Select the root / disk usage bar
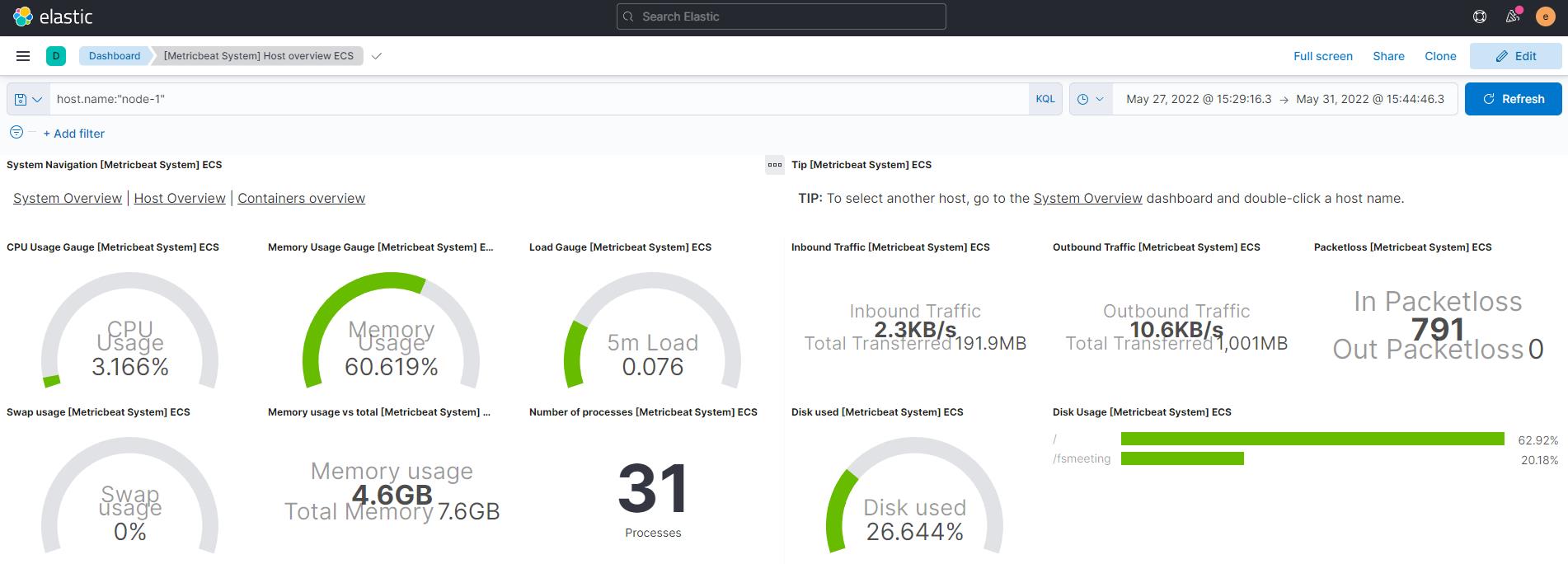Image resolution: width=1568 pixels, height=564 pixels. click(x=1312, y=439)
